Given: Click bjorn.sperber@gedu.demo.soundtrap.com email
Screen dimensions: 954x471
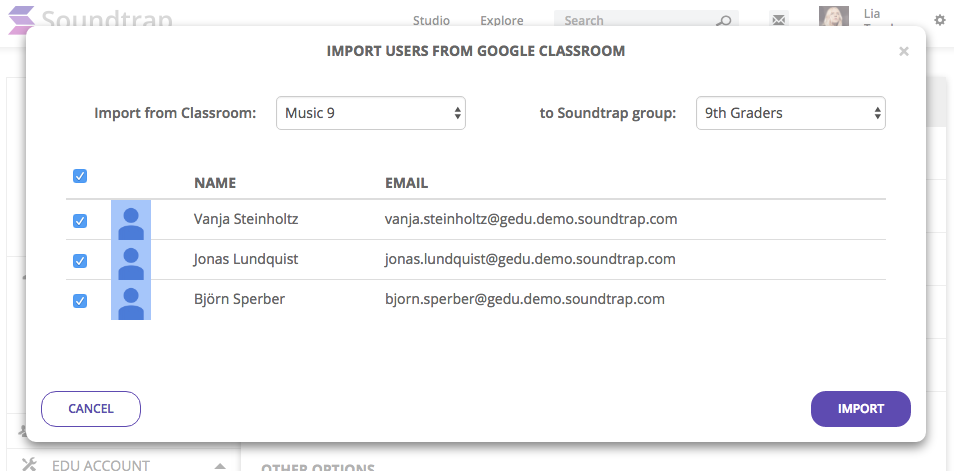Looking at the screenshot, I should click(x=524, y=299).
